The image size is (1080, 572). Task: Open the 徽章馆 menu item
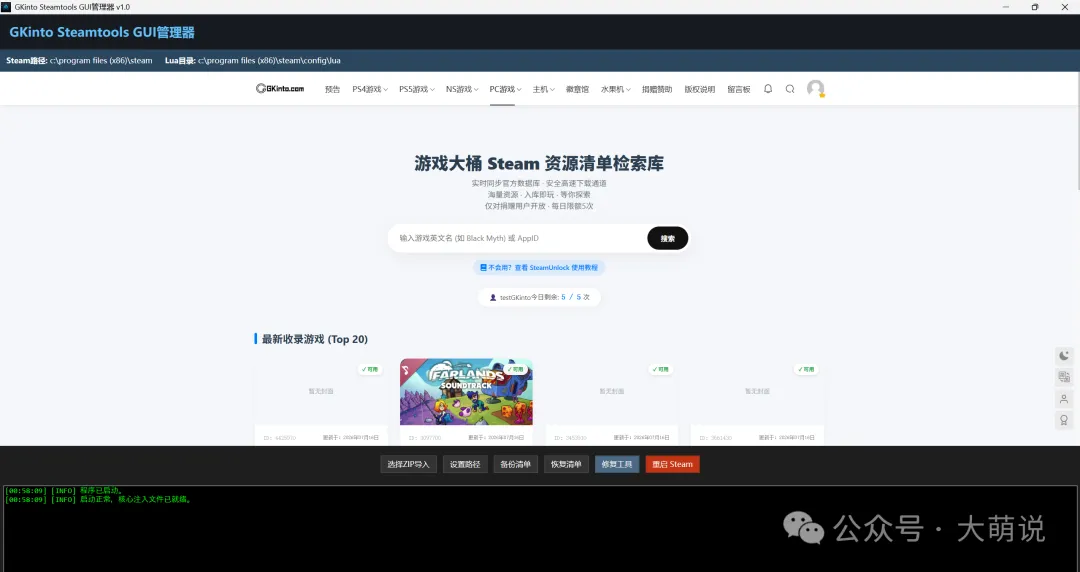(x=577, y=90)
